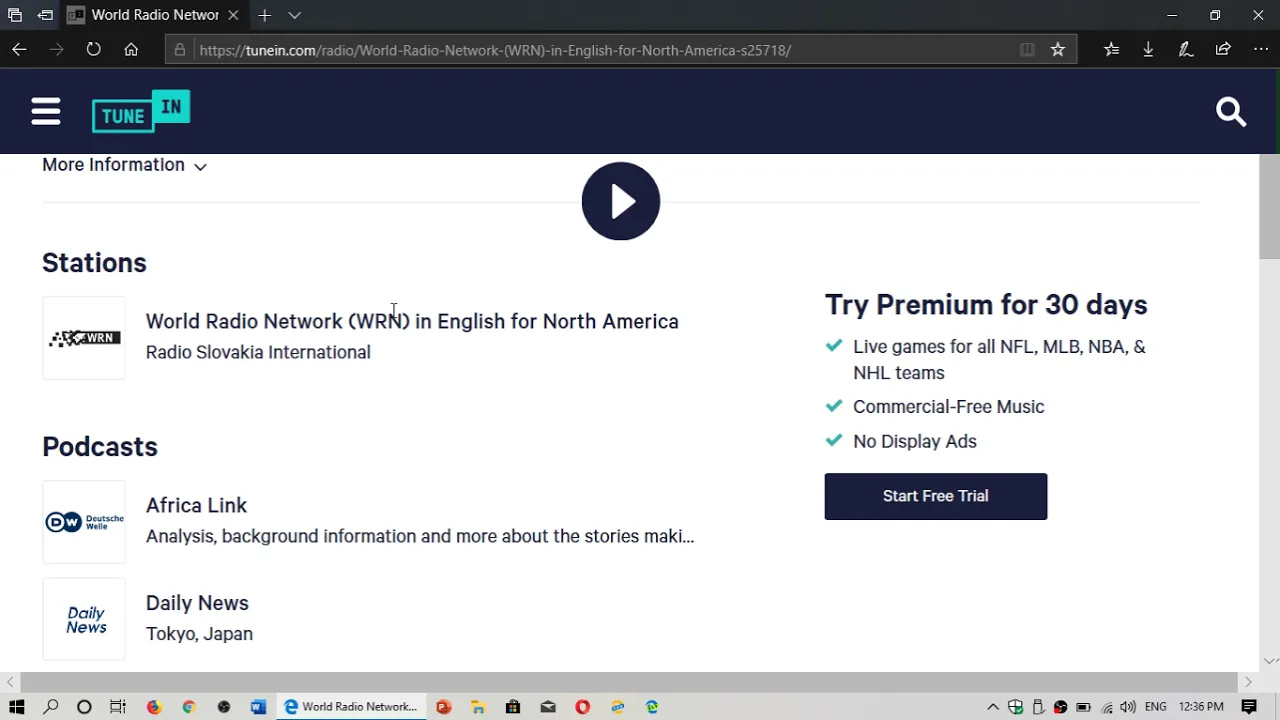Start the Premium free trial
1280x720 pixels.
[x=936, y=496]
